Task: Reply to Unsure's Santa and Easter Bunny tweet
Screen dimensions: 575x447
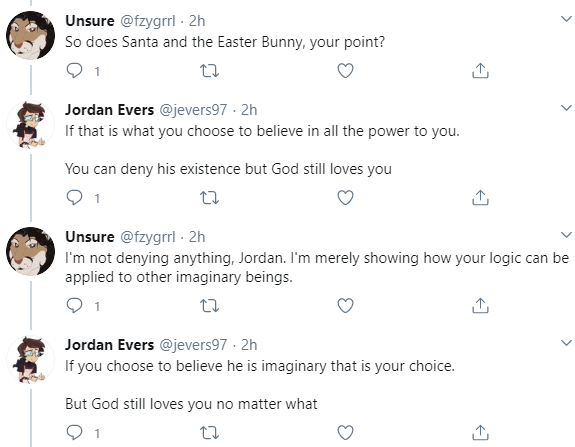Action: 74,70
